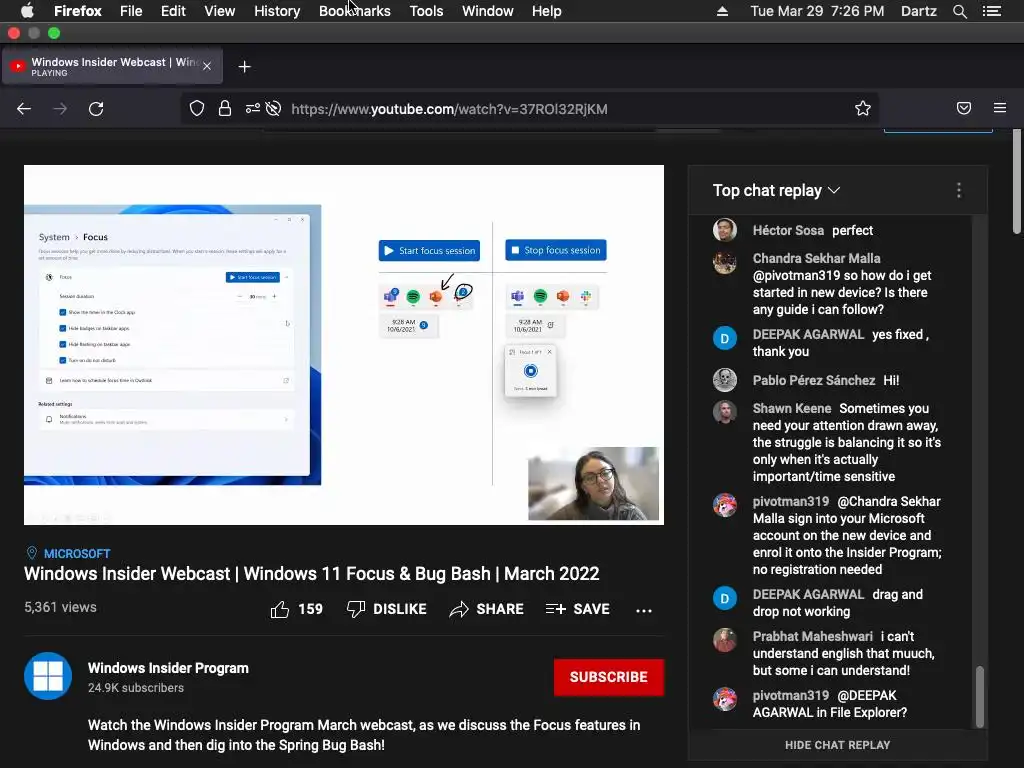Click Prabhat Maheshwari's chat avatar

(x=724, y=640)
